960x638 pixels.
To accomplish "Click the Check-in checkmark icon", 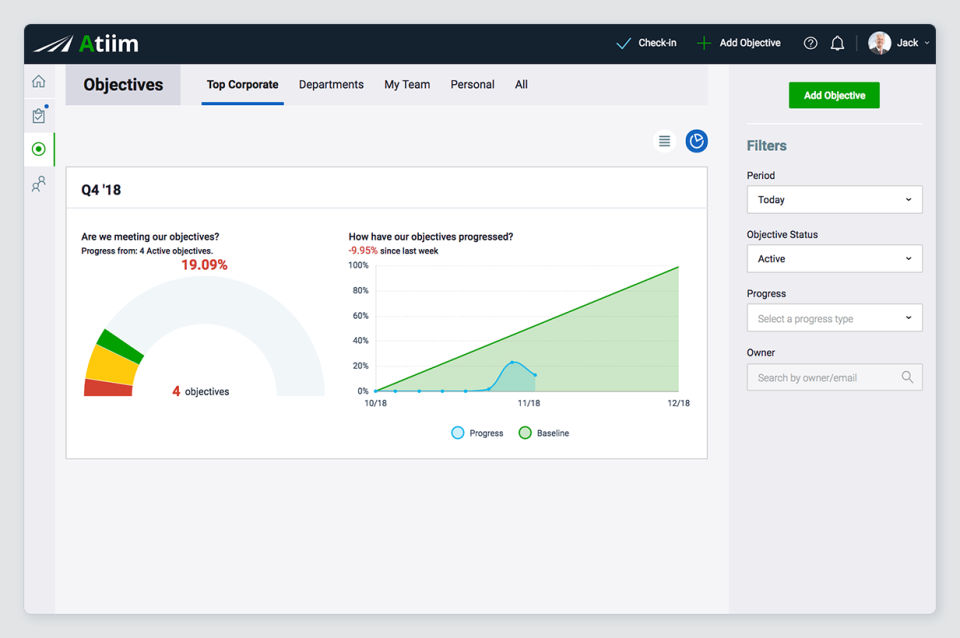I will click(623, 43).
